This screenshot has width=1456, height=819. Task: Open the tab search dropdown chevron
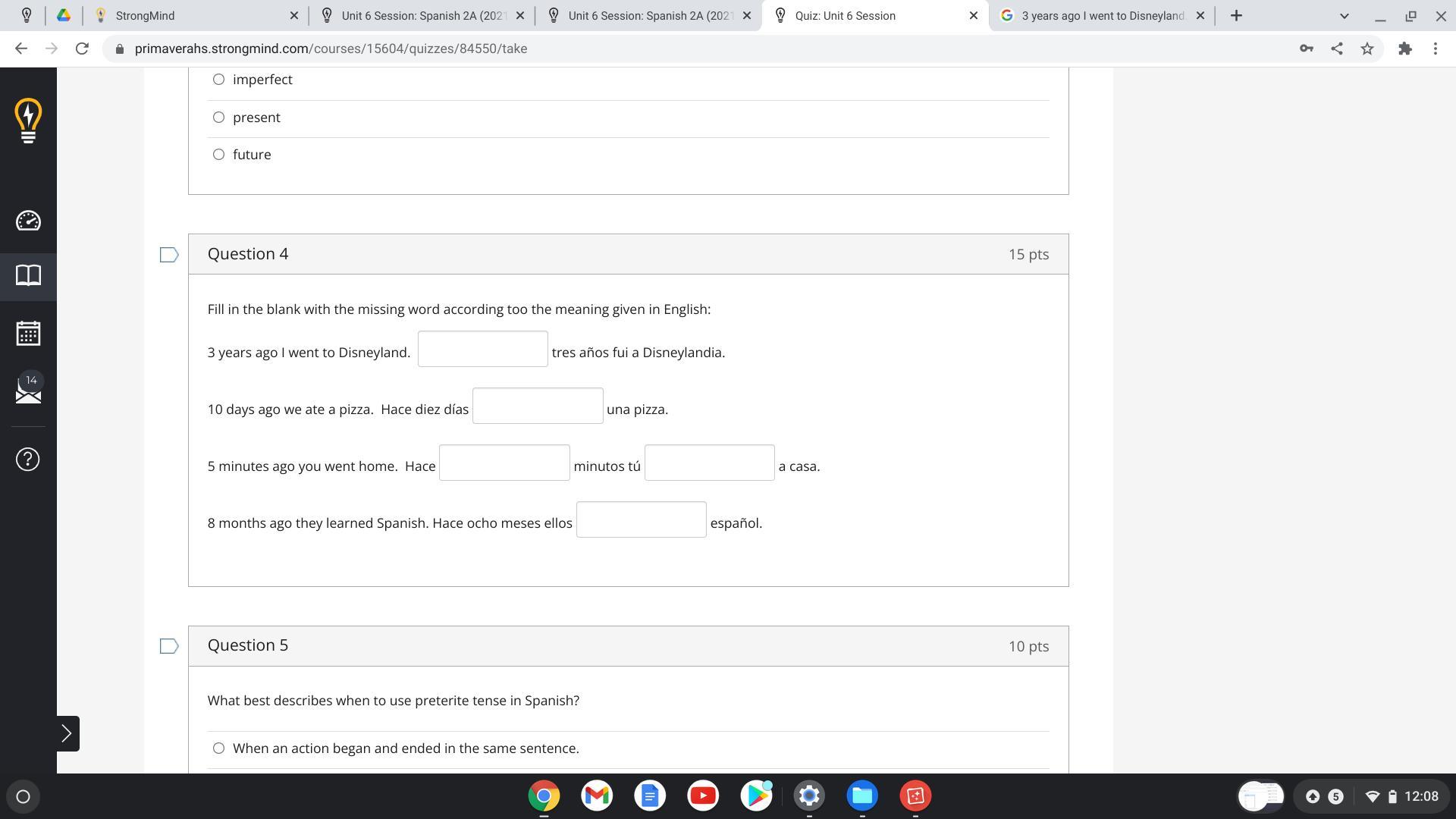point(1344,15)
